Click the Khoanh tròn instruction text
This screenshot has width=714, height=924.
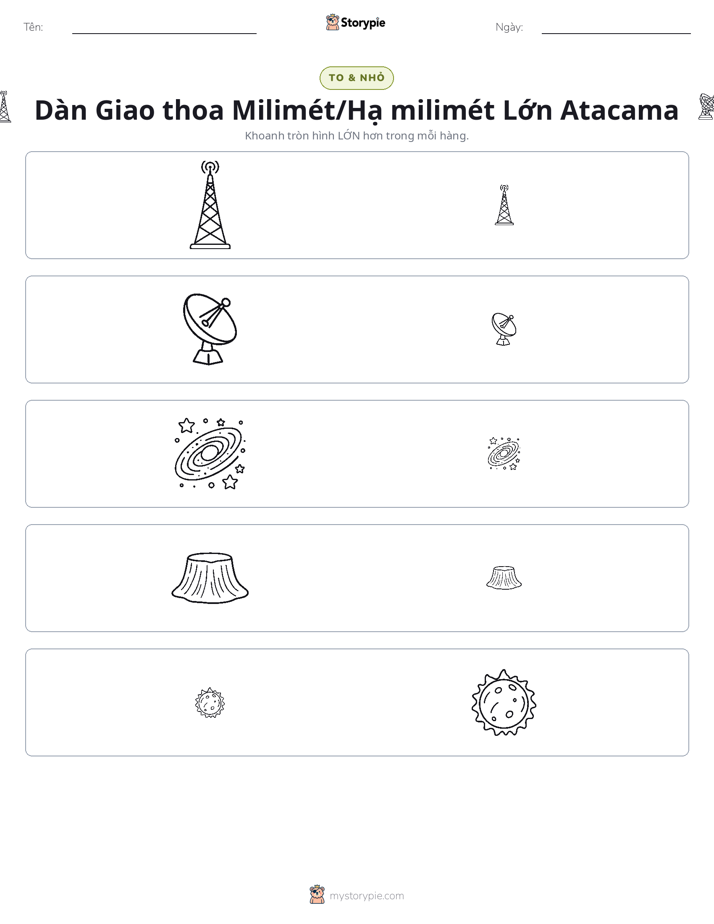point(356,136)
